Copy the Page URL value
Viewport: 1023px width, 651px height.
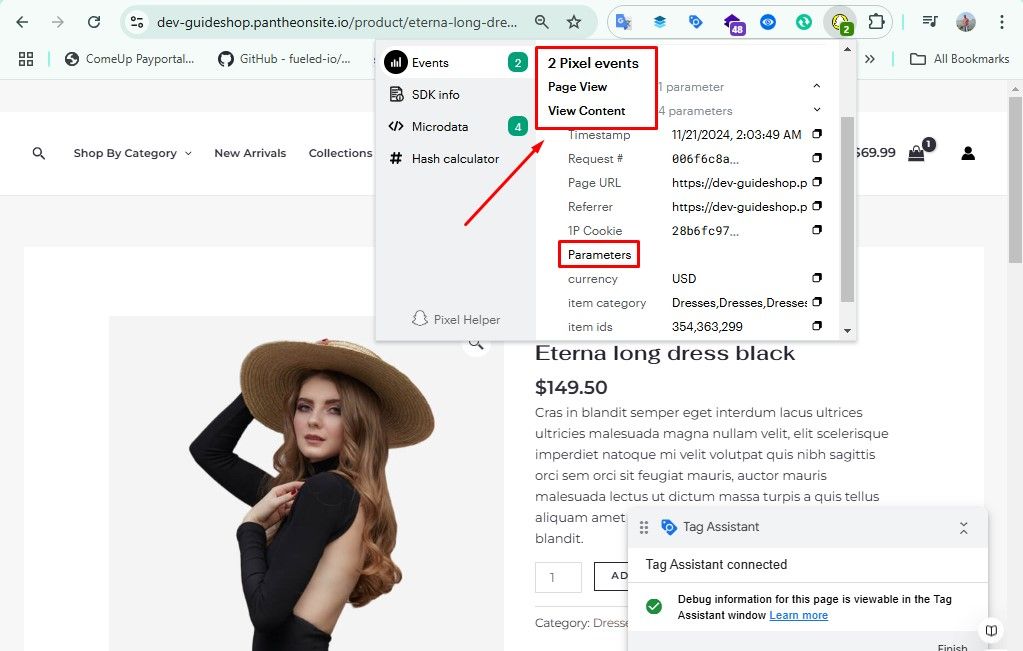coord(817,182)
